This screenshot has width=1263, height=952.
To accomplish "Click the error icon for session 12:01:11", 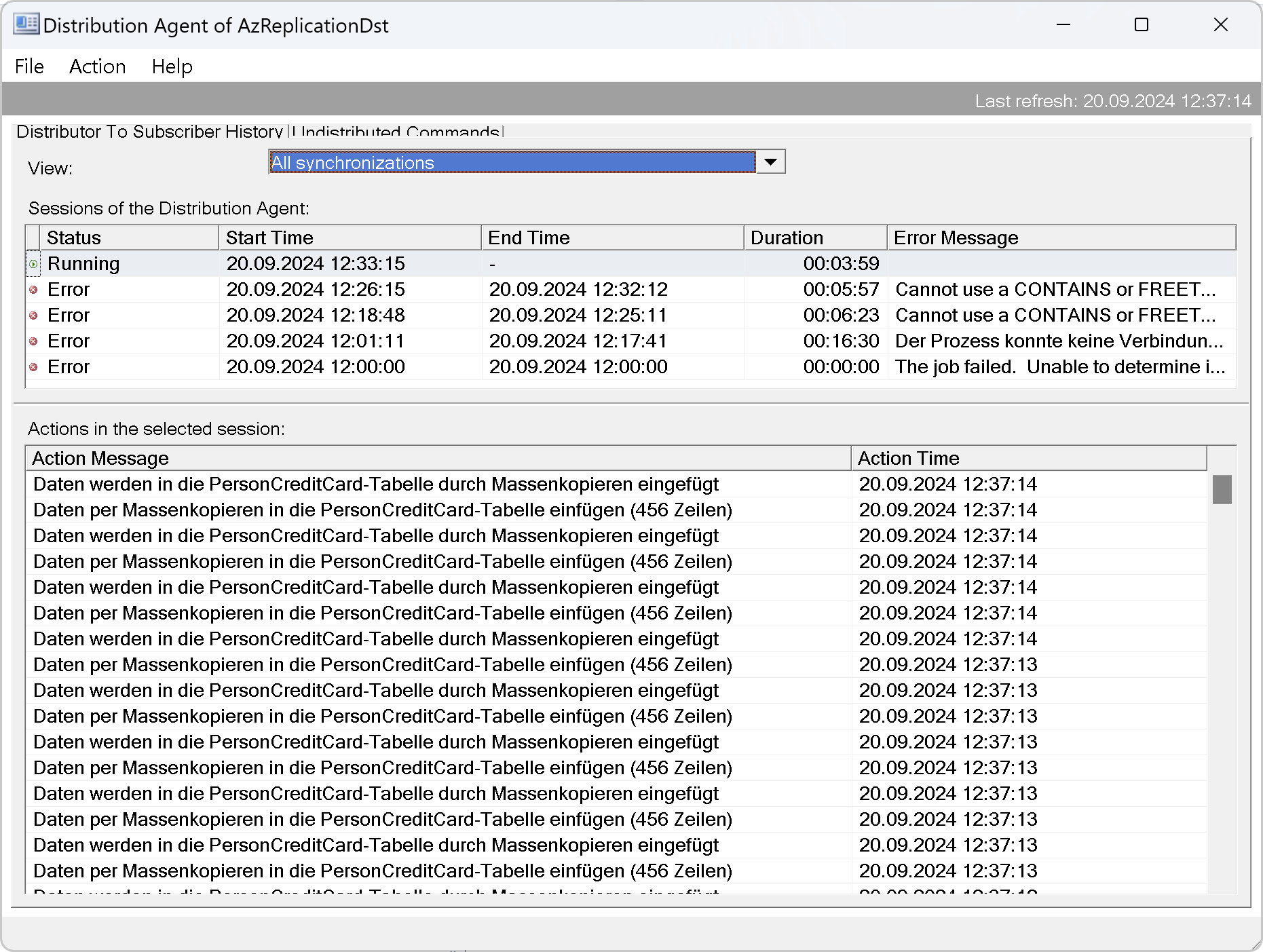I will (33, 341).
